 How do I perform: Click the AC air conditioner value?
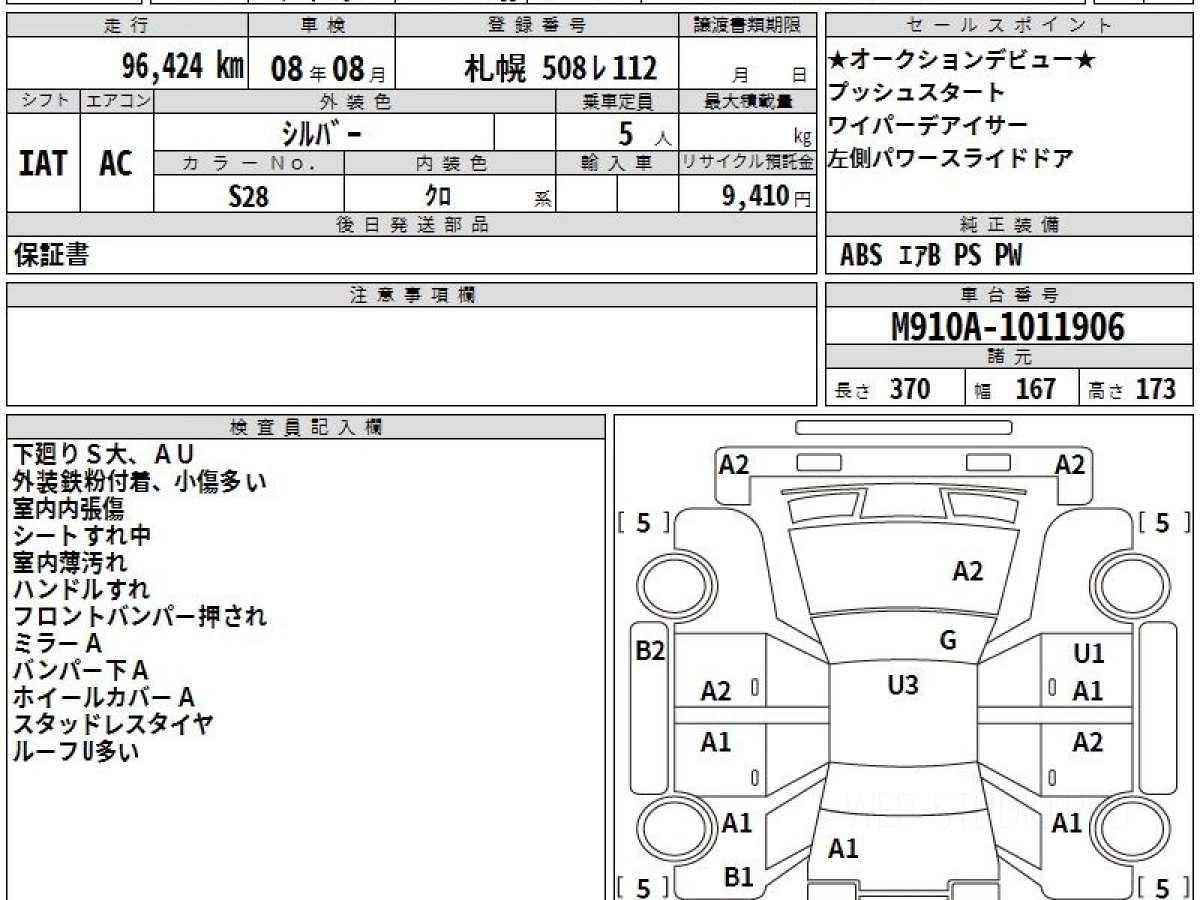pos(116,164)
